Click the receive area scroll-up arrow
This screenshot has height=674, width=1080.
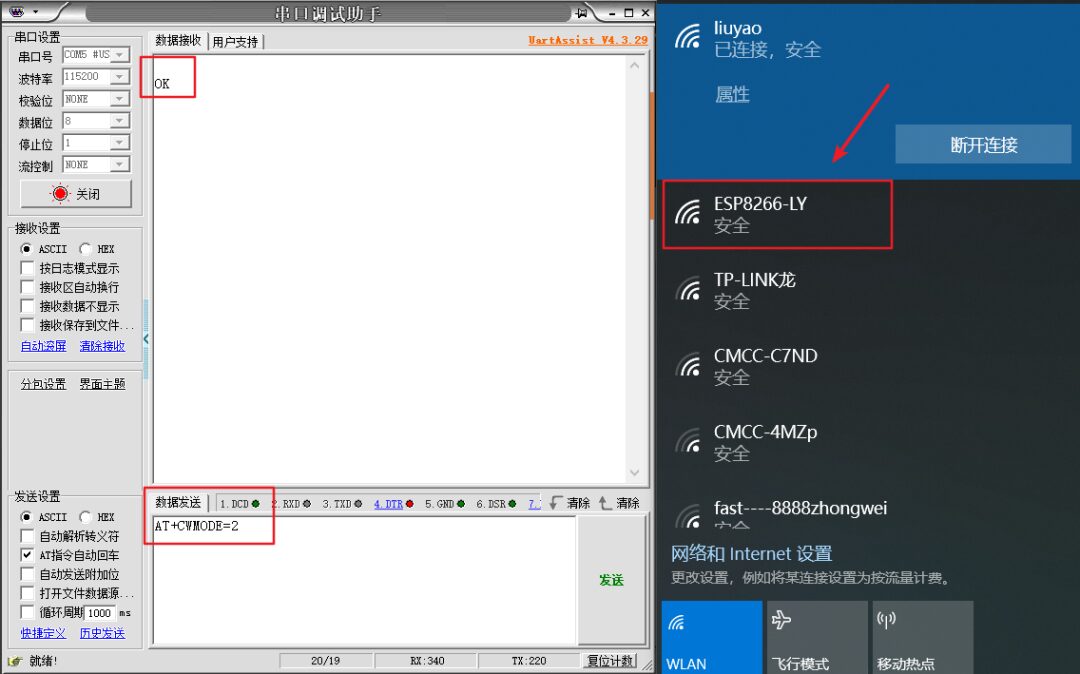tap(634, 65)
